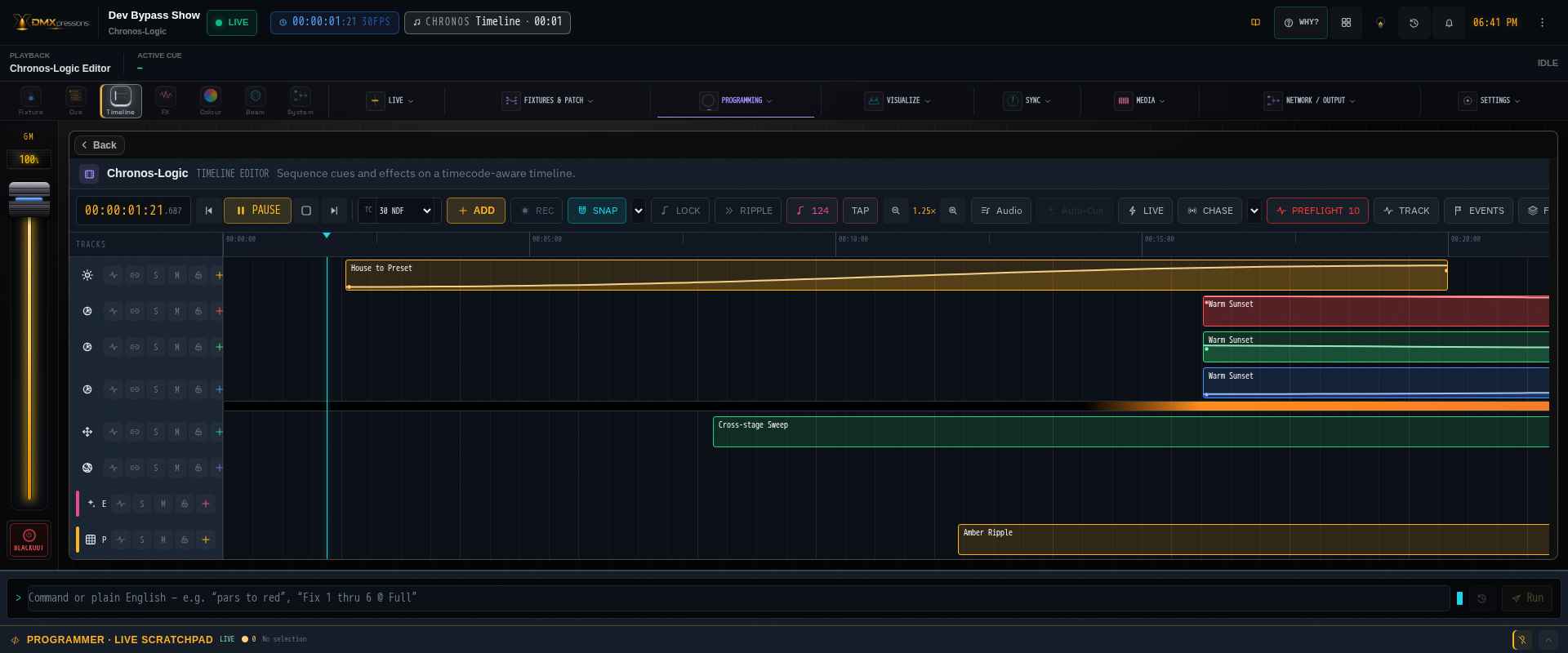Open the LIVE menu dropdown
The image size is (1568, 653).
pyautogui.click(x=390, y=100)
